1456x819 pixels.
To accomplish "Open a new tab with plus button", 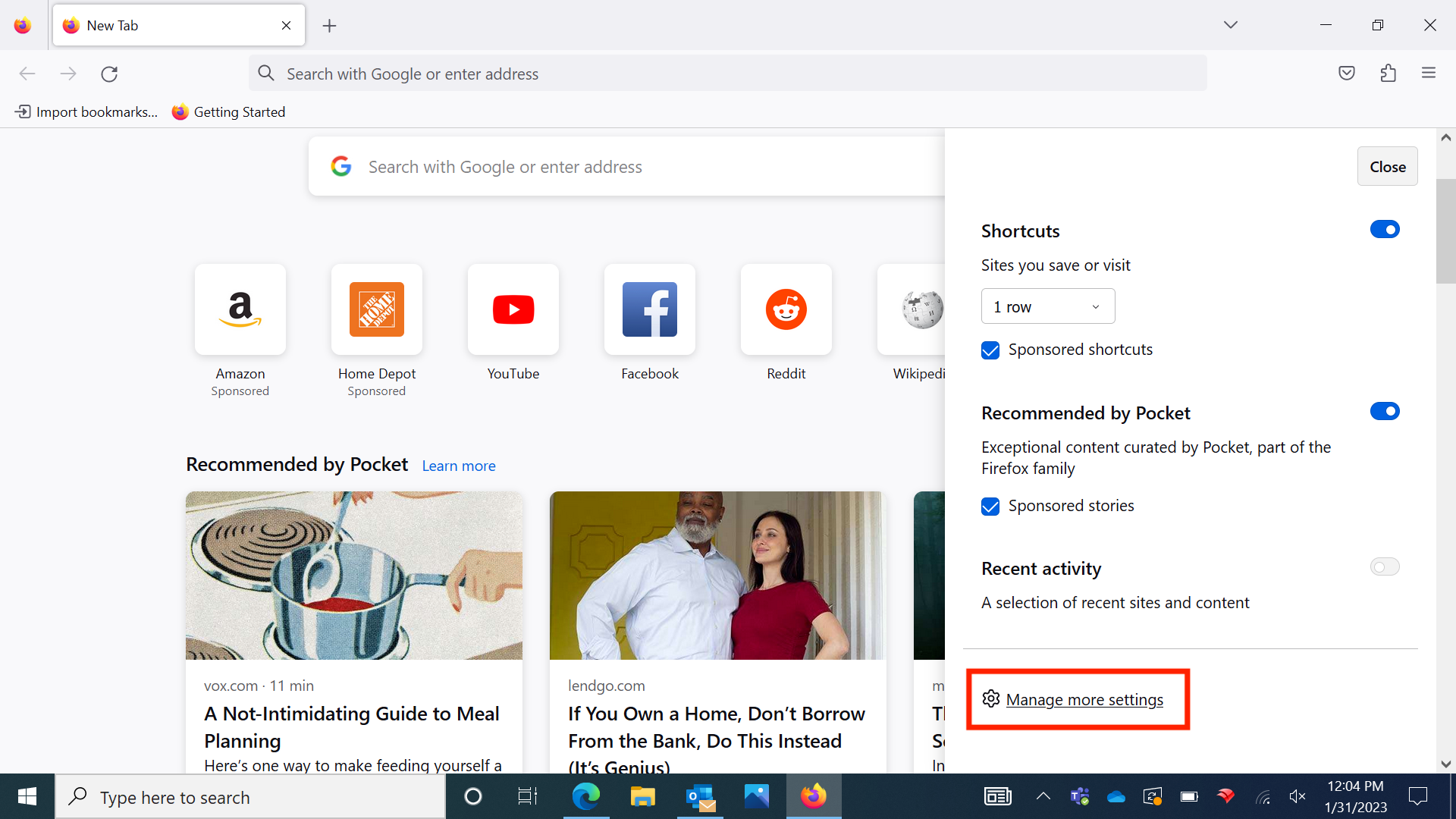I will pos(329,26).
